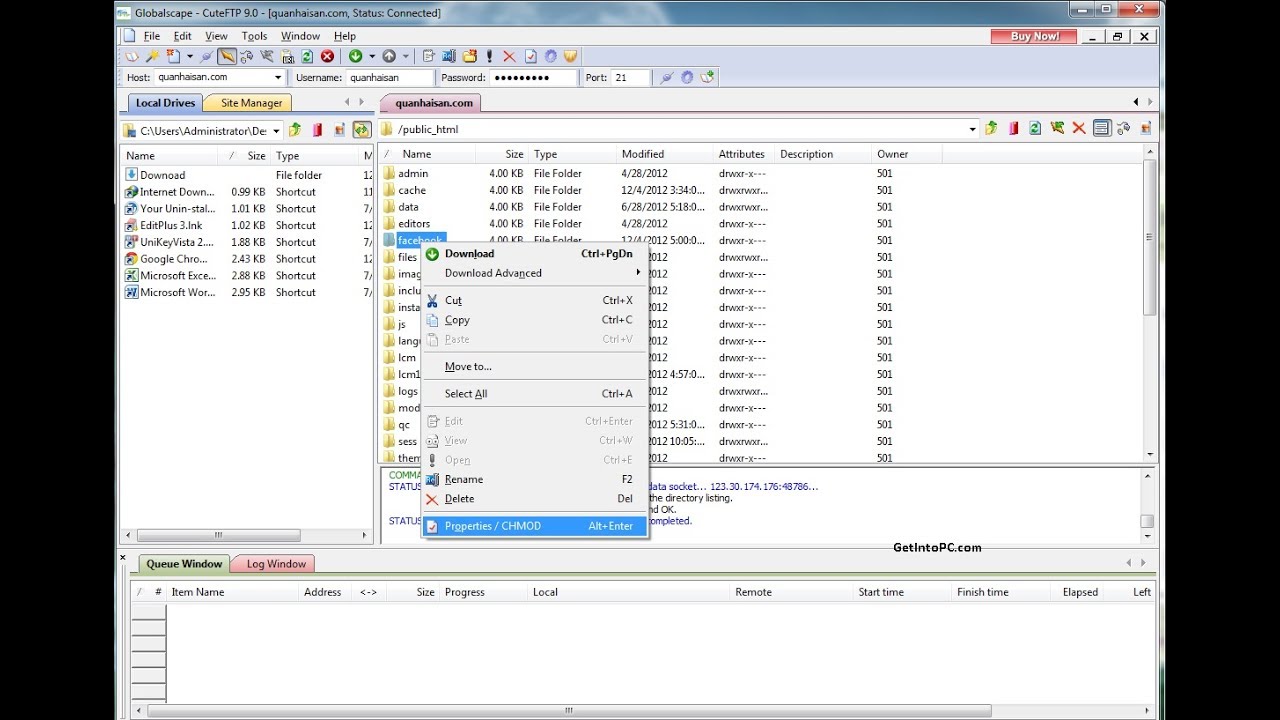Select Cut in context menu
Viewport: 1280px width, 720px height.
click(x=535, y=300)
